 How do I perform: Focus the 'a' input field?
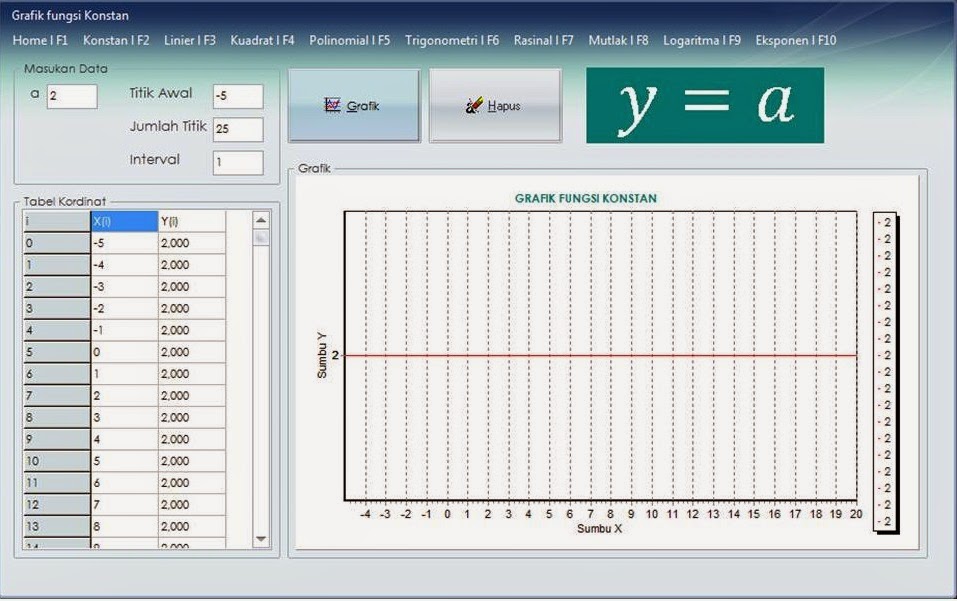pyautogui.click(x=72, y=96)
